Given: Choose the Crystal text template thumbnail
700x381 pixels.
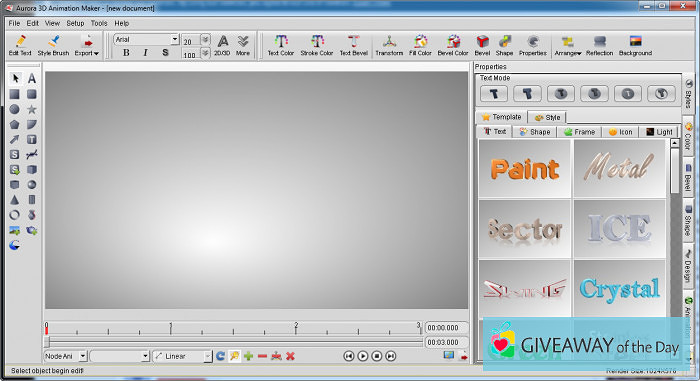Looking at the screenshot, I should coord(620,289).
